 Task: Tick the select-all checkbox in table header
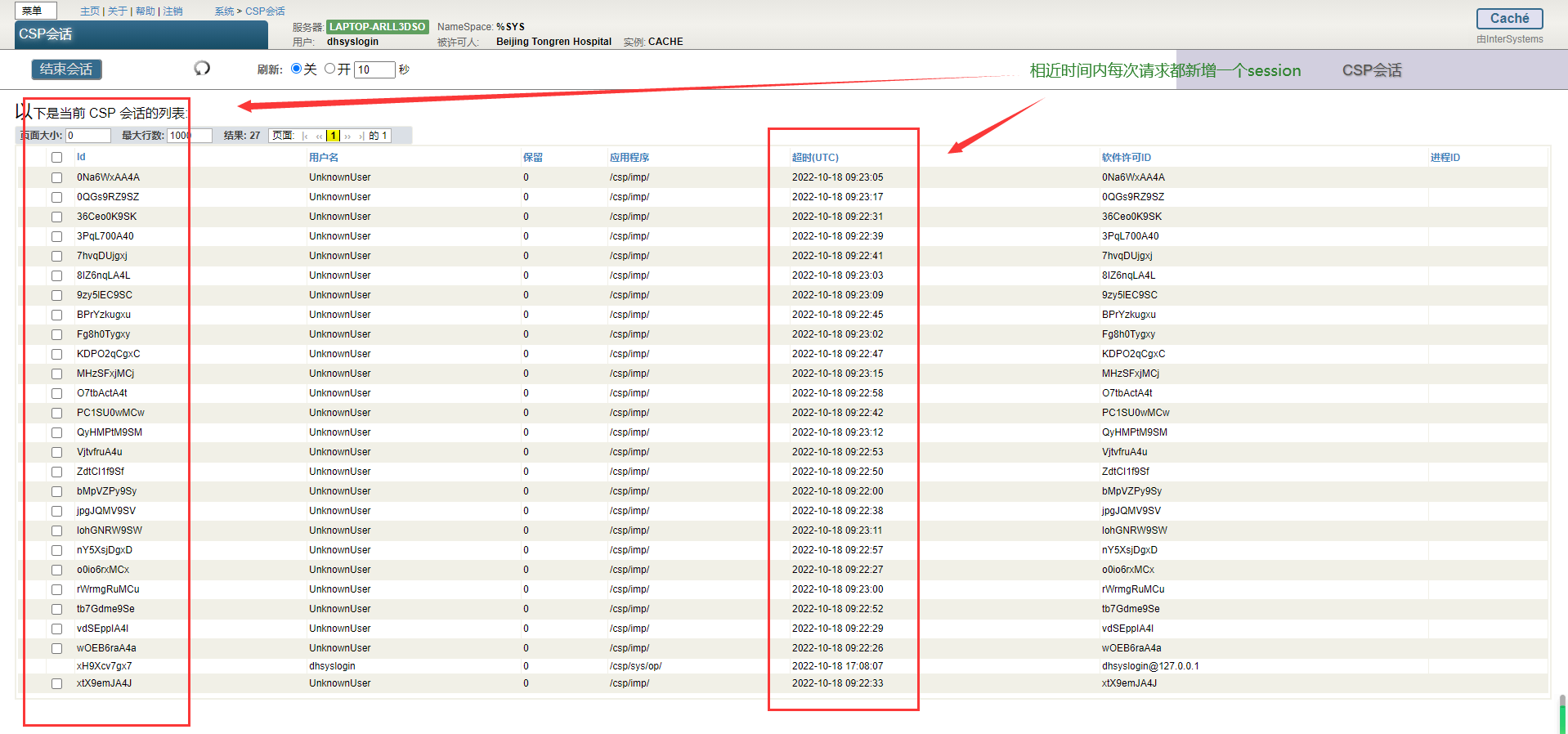click(x=56, y=158)
